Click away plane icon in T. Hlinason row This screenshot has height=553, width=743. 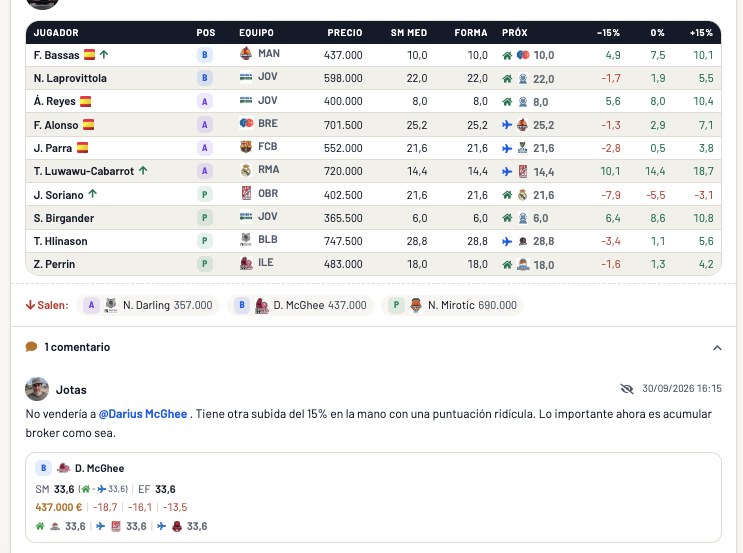point(507,241)
